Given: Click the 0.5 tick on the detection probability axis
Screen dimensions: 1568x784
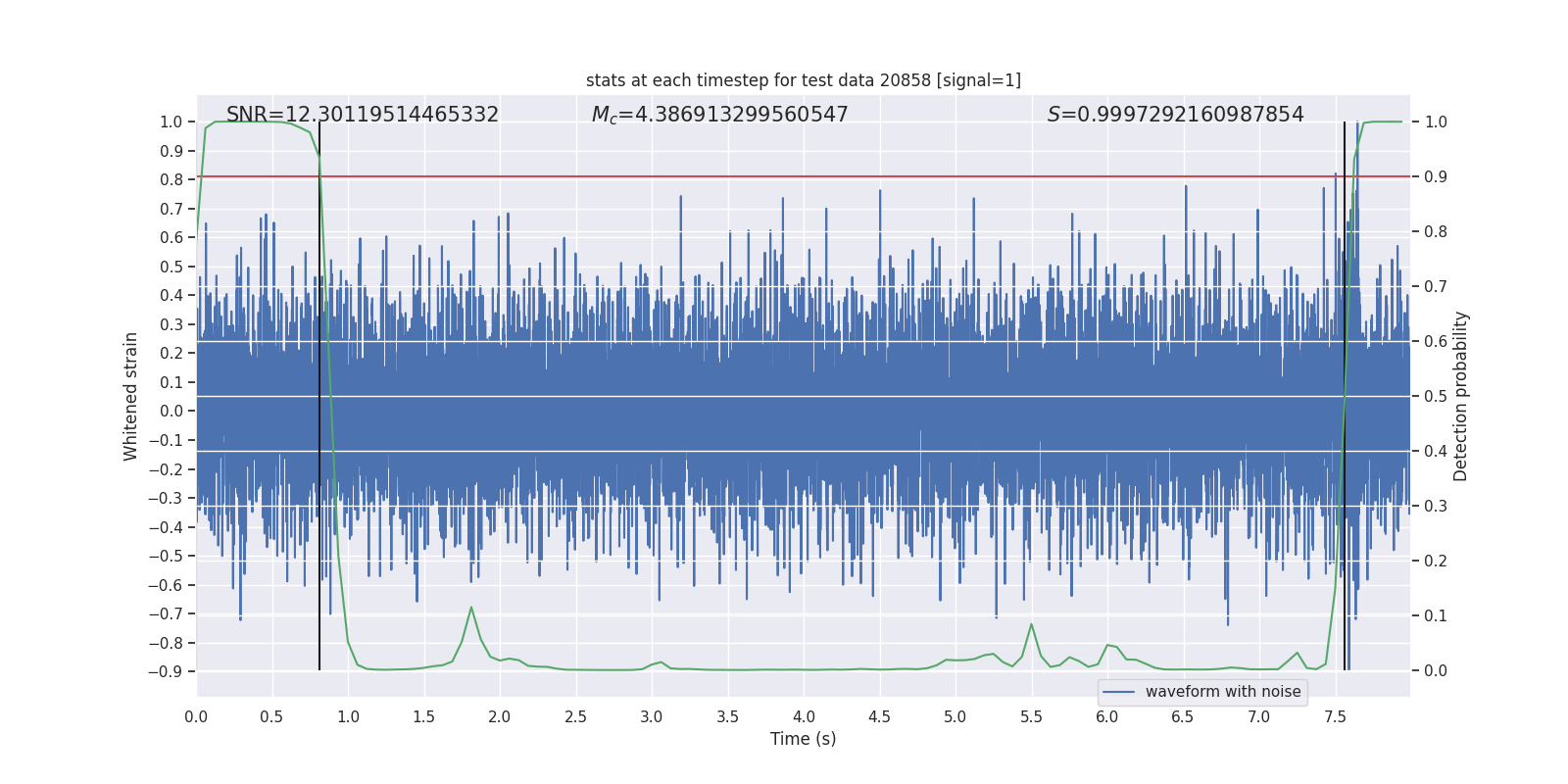Looking at the screenshot, I should 1436,396.
